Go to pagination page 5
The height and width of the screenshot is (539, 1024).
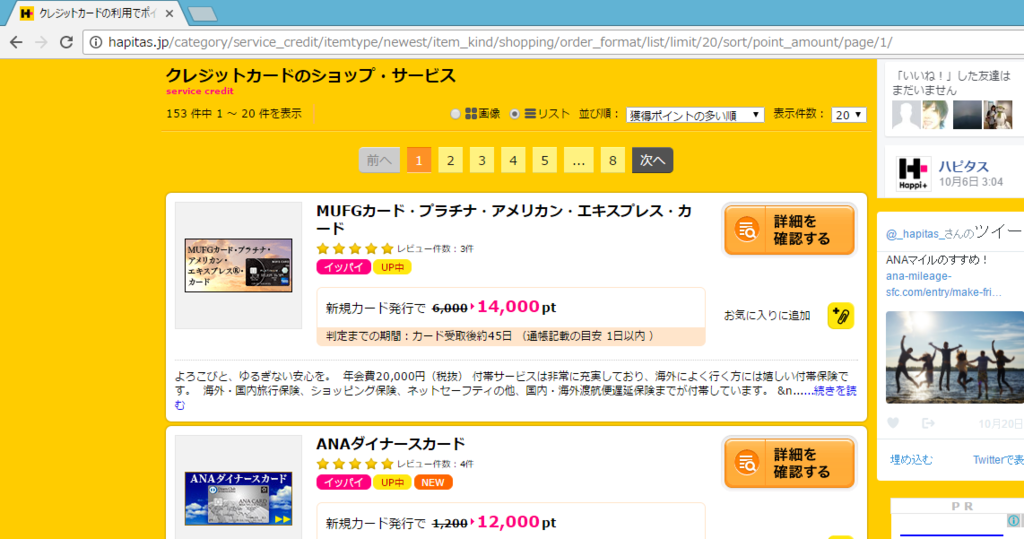545,160
